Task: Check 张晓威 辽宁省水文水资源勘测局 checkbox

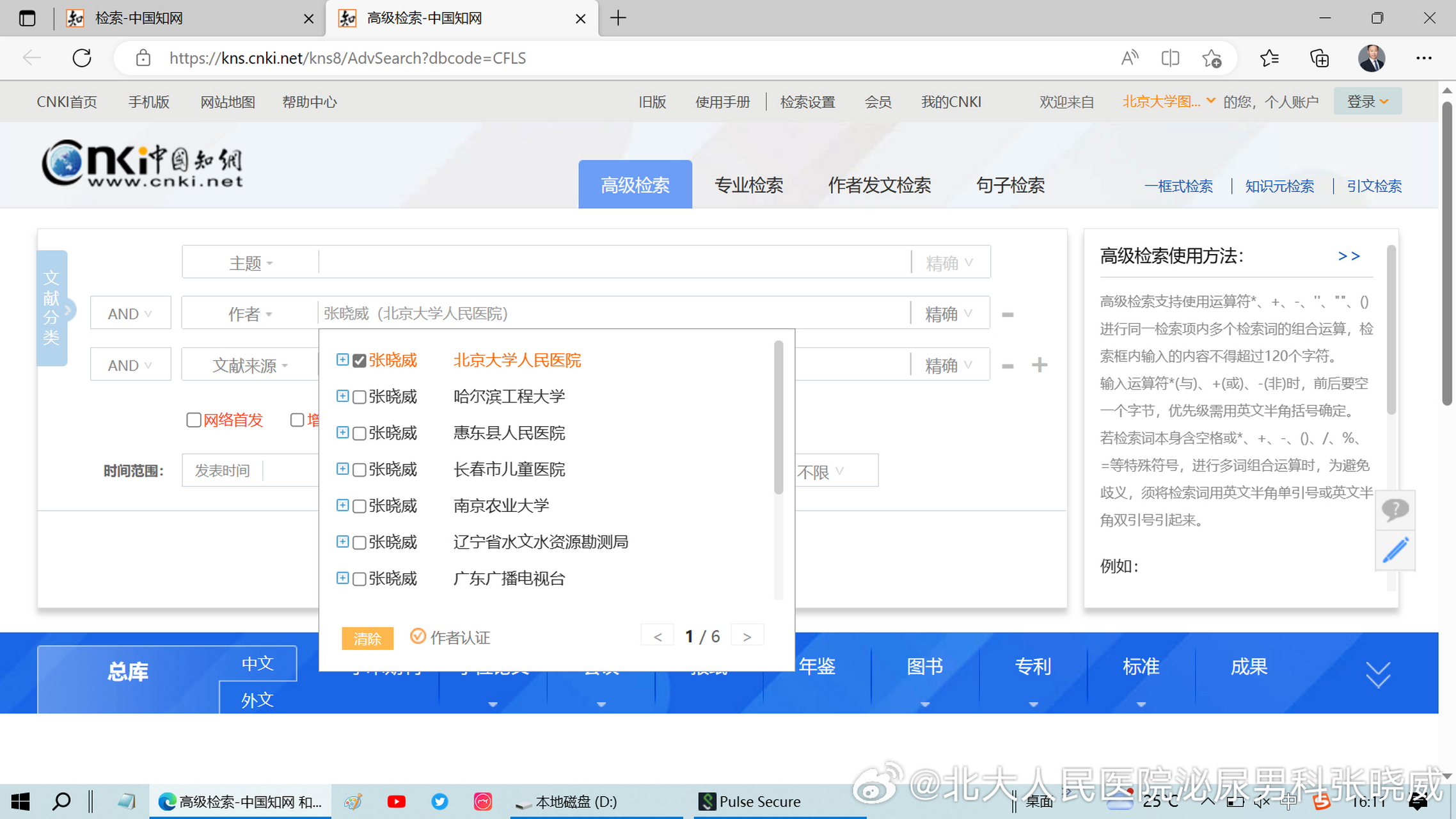Action: [x=360, y=543]
